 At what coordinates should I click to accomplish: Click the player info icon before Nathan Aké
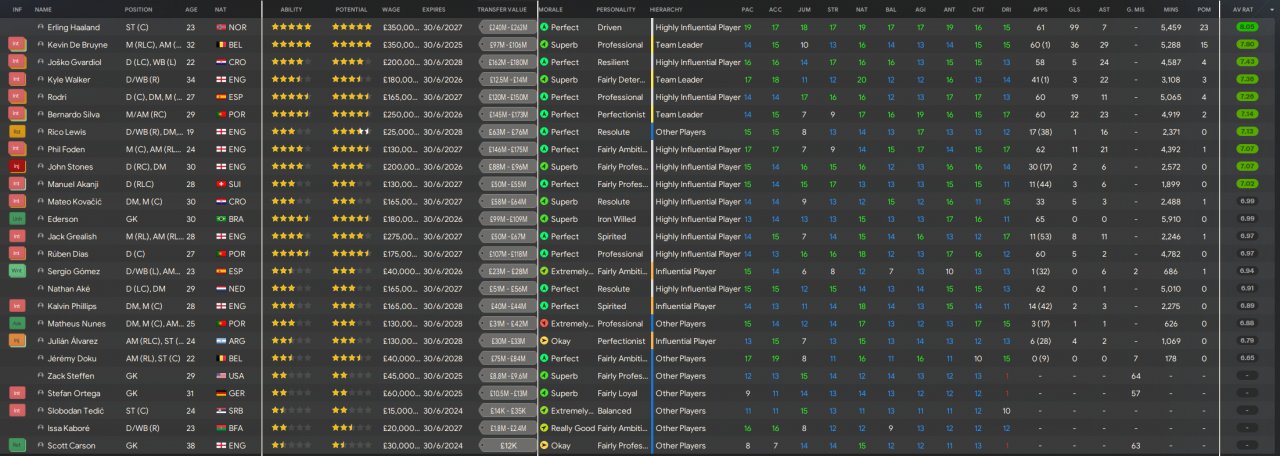click(x=40, y=289)
